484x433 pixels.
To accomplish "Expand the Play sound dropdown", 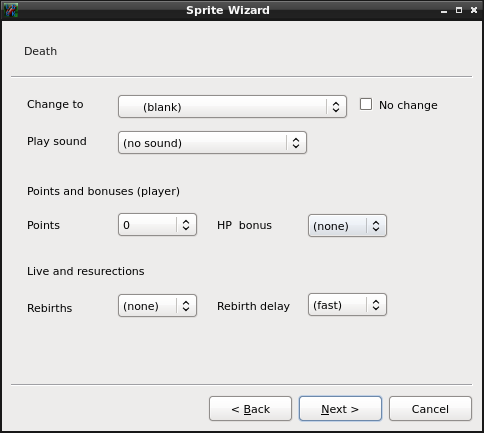I will (212, 143).
